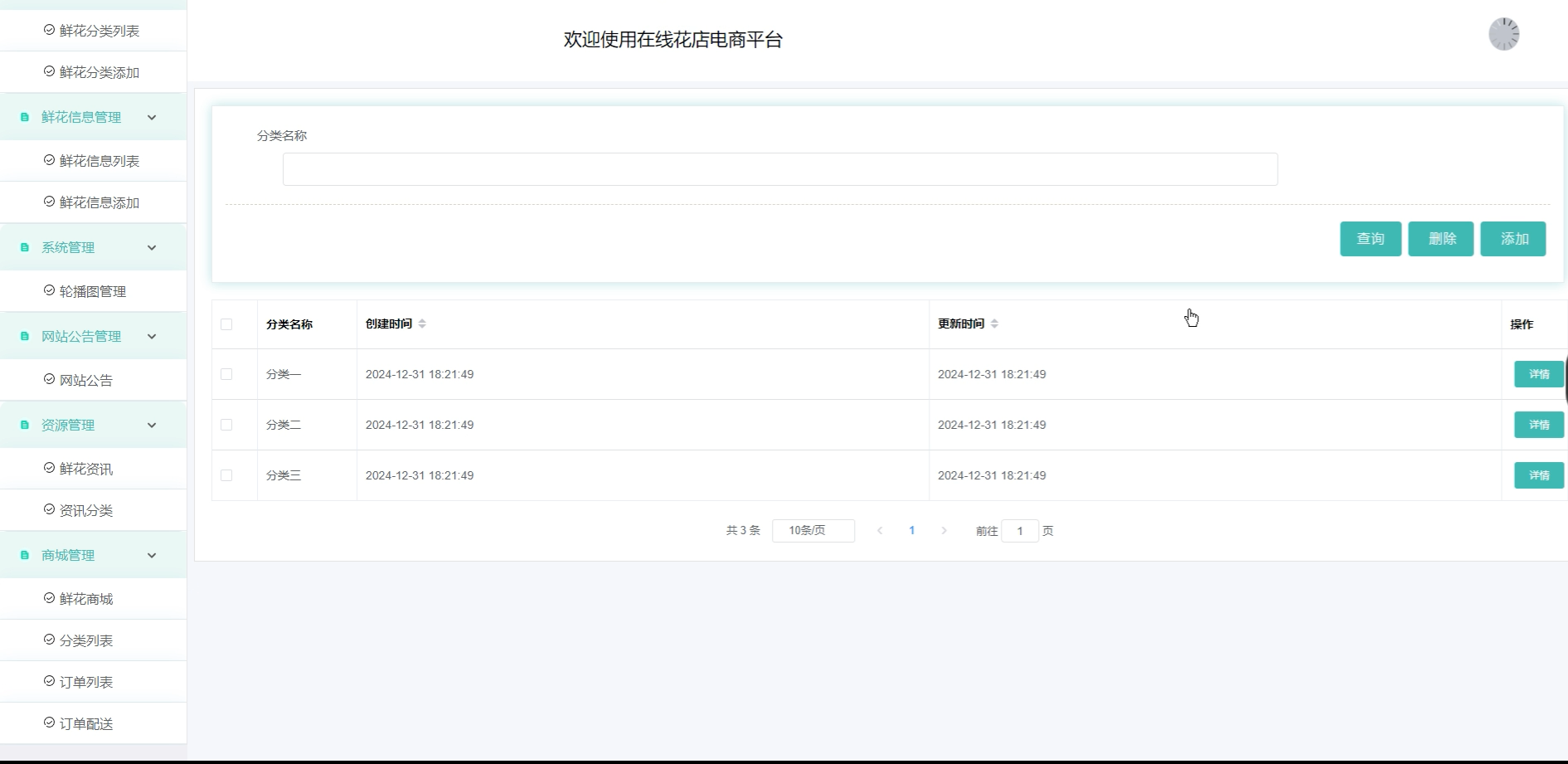
Task: Click check-circle icon beside 鲜花商城
Action: tap(49, 598)
